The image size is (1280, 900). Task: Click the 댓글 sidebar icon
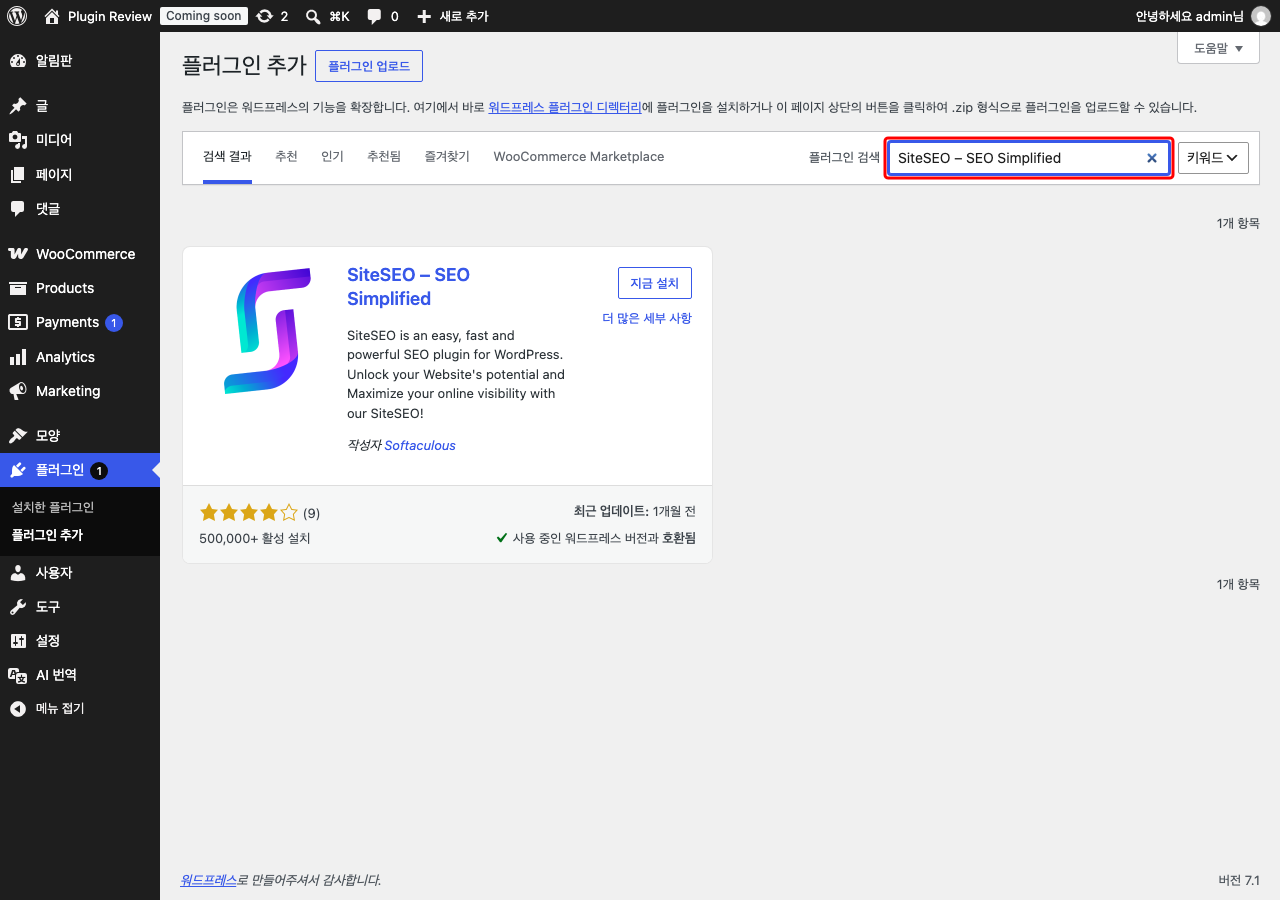(x=17, y=209)
